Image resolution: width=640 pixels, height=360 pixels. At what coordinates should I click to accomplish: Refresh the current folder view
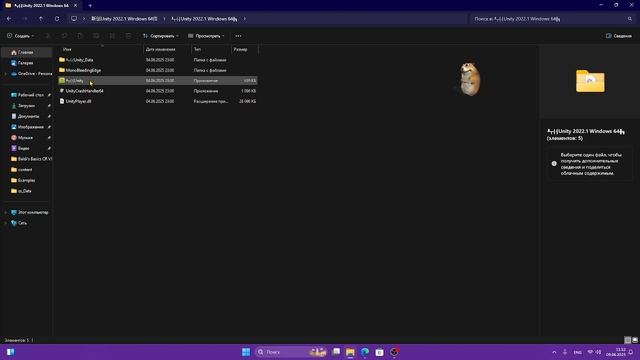pyautogui.click(x=57, y=19)
